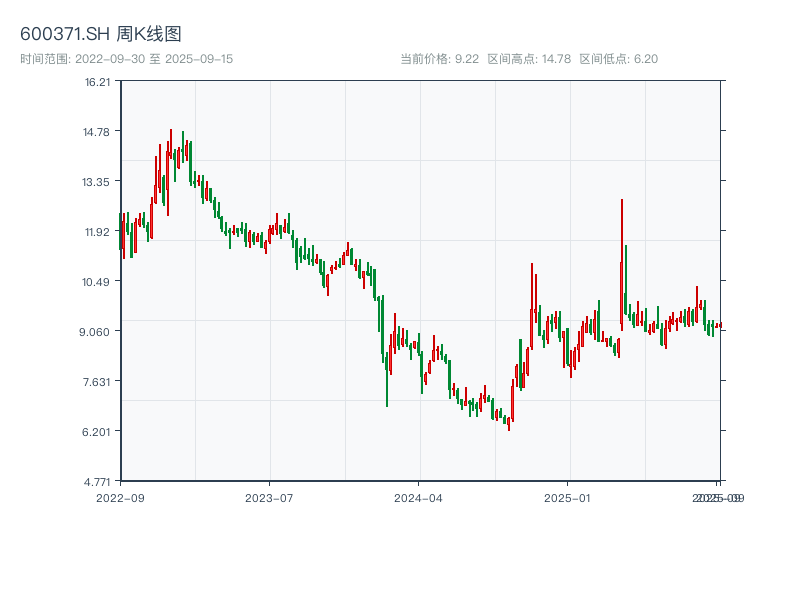
Task: Click the 14.78 y-axis price label
Action: (x=97, y=131)
